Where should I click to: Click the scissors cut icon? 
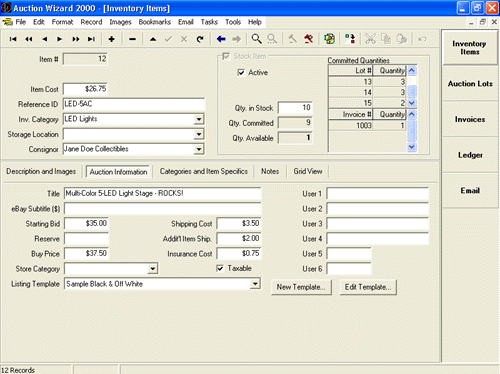[370, 39]
